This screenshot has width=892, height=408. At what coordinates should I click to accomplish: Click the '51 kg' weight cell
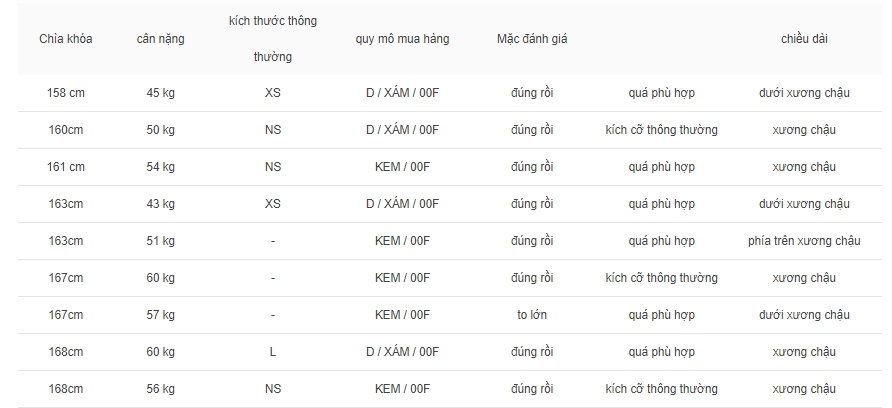(x=160, y=241)
